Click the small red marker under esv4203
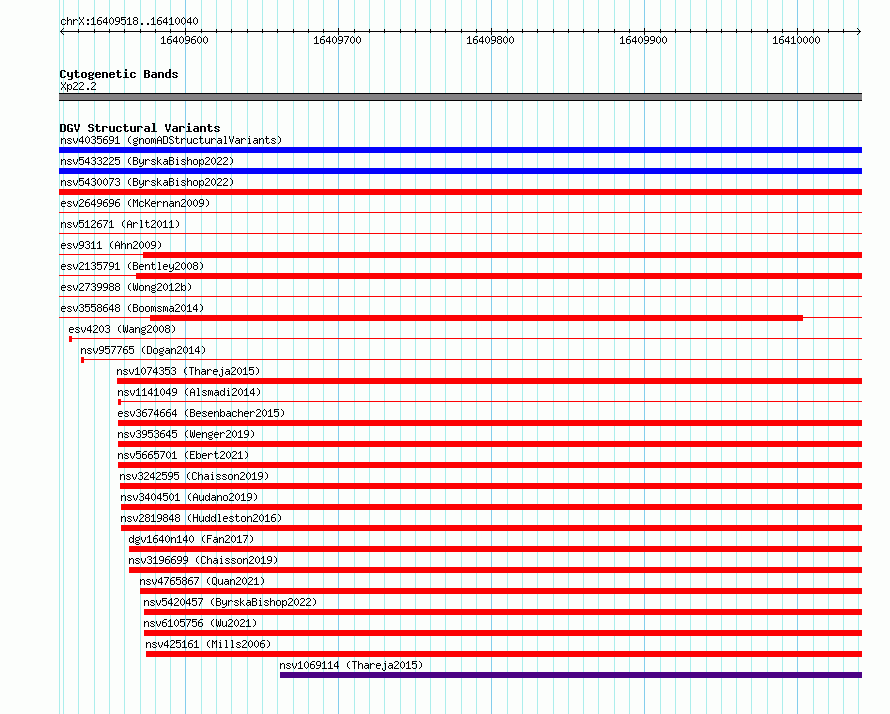 (70, 339)
